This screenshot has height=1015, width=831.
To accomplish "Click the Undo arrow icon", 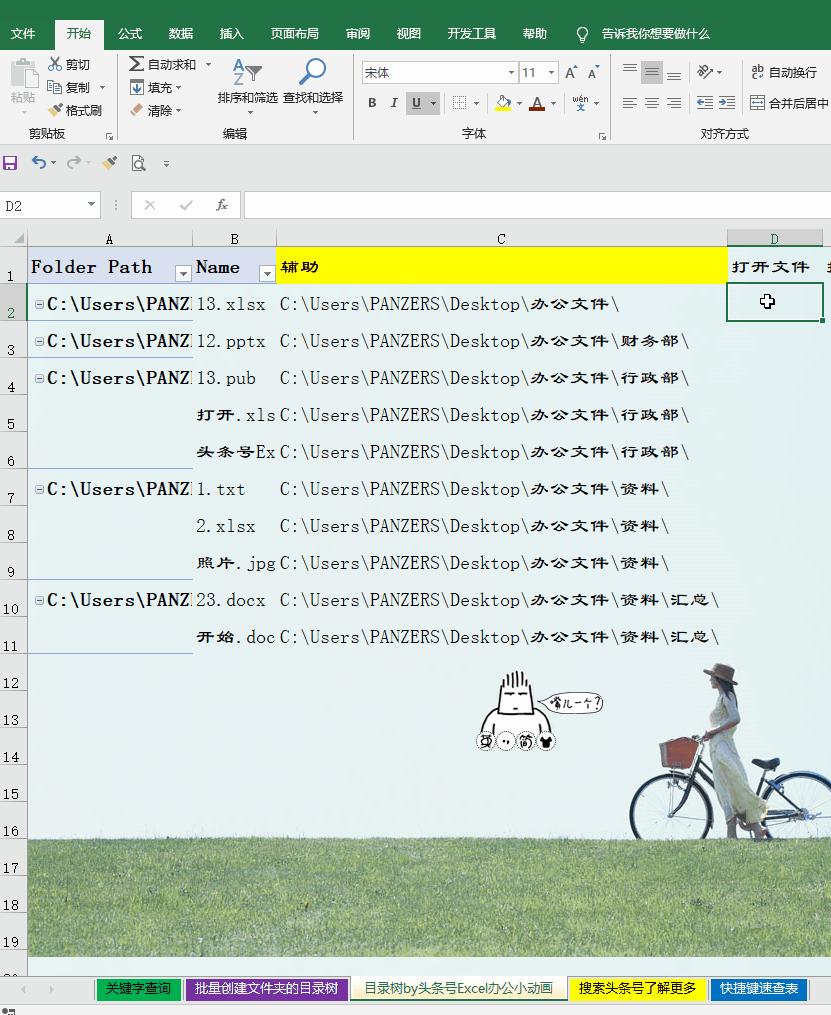I will [x=38, y=163].
